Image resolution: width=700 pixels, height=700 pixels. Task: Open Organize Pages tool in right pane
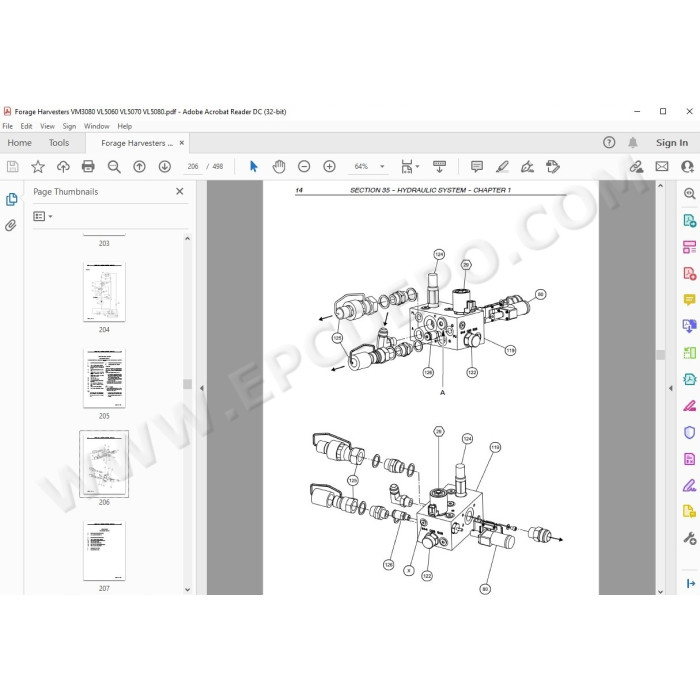pyautogui.click(x=689, y=247)
